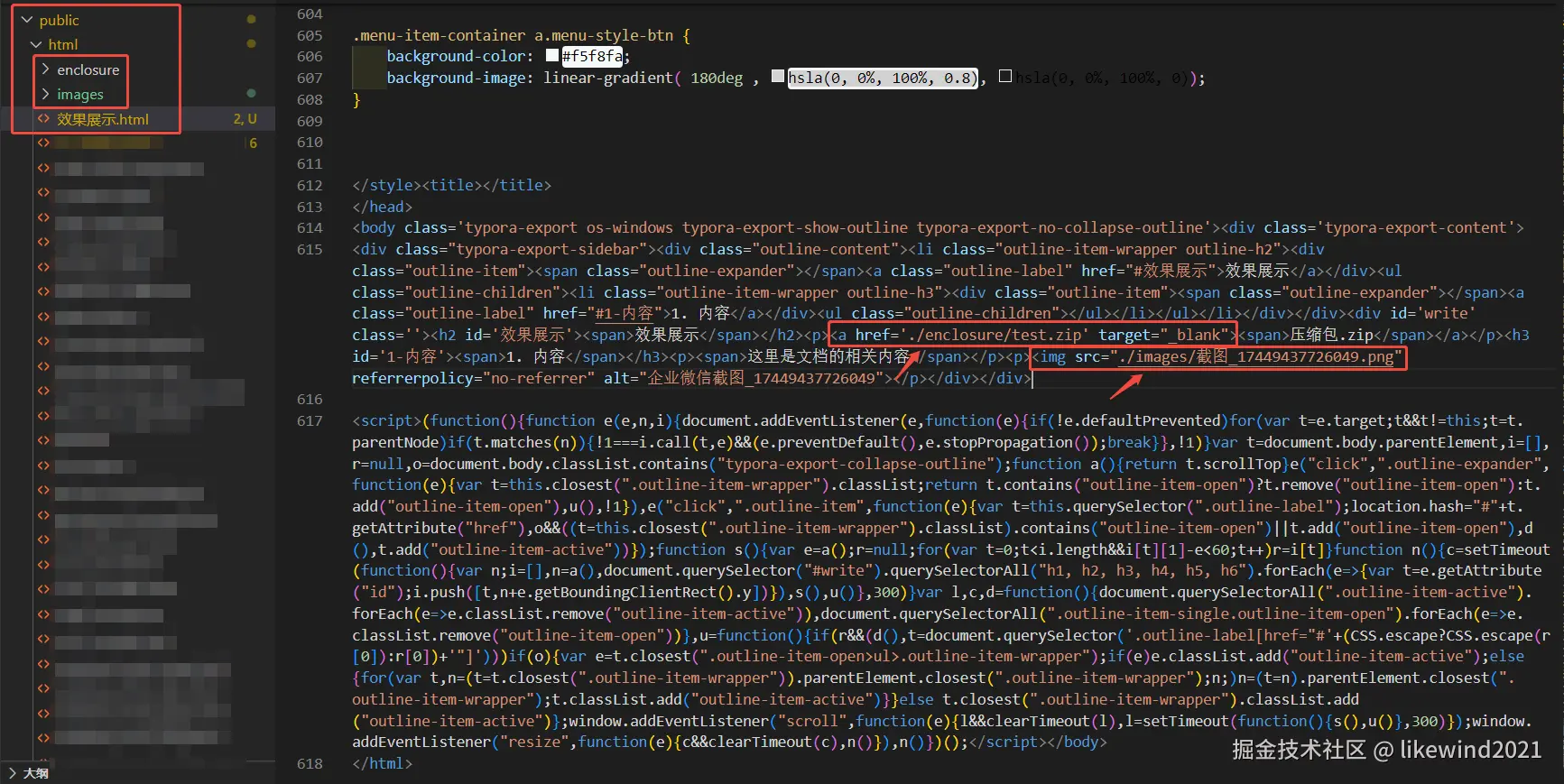The image size is (1564, 784).
Task: Click the 'referrerpolicy' attribute
Action: [x=412, y=379]
